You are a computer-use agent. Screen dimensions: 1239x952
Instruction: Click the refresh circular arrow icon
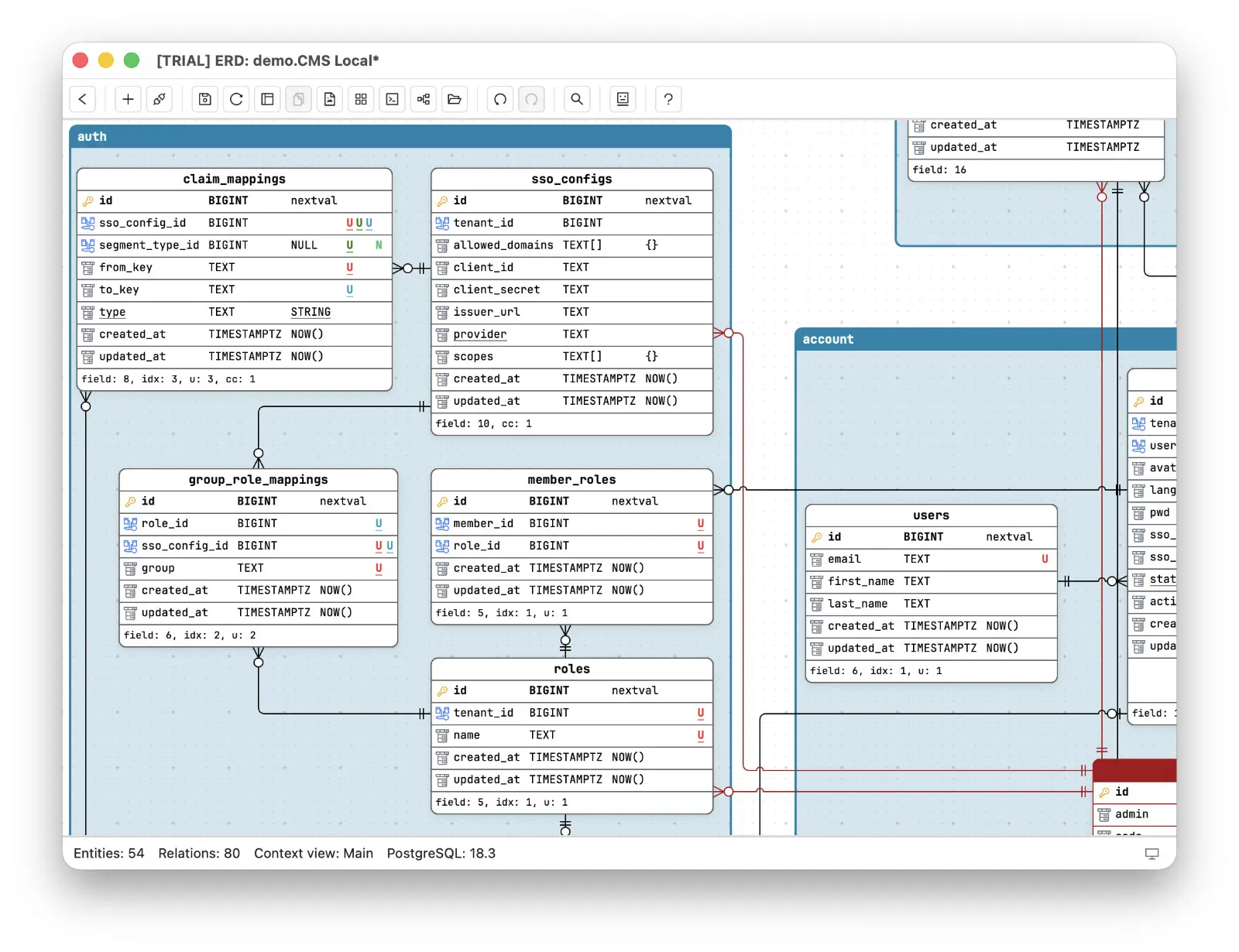[x=236, y=99]
